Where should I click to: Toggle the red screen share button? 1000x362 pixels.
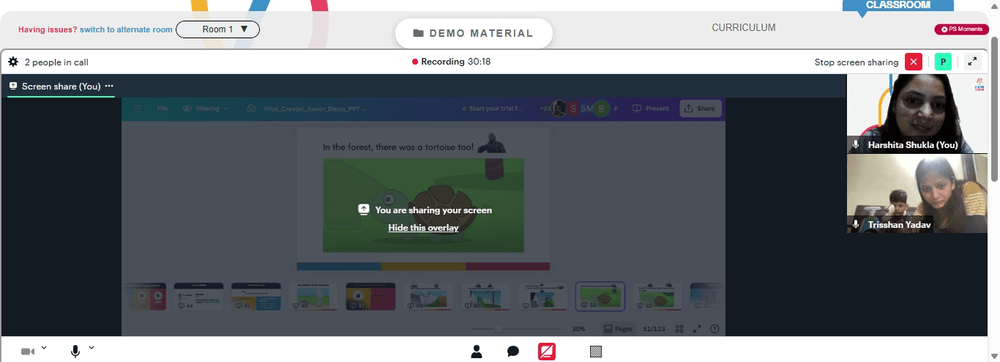click(x=547, y=351)
